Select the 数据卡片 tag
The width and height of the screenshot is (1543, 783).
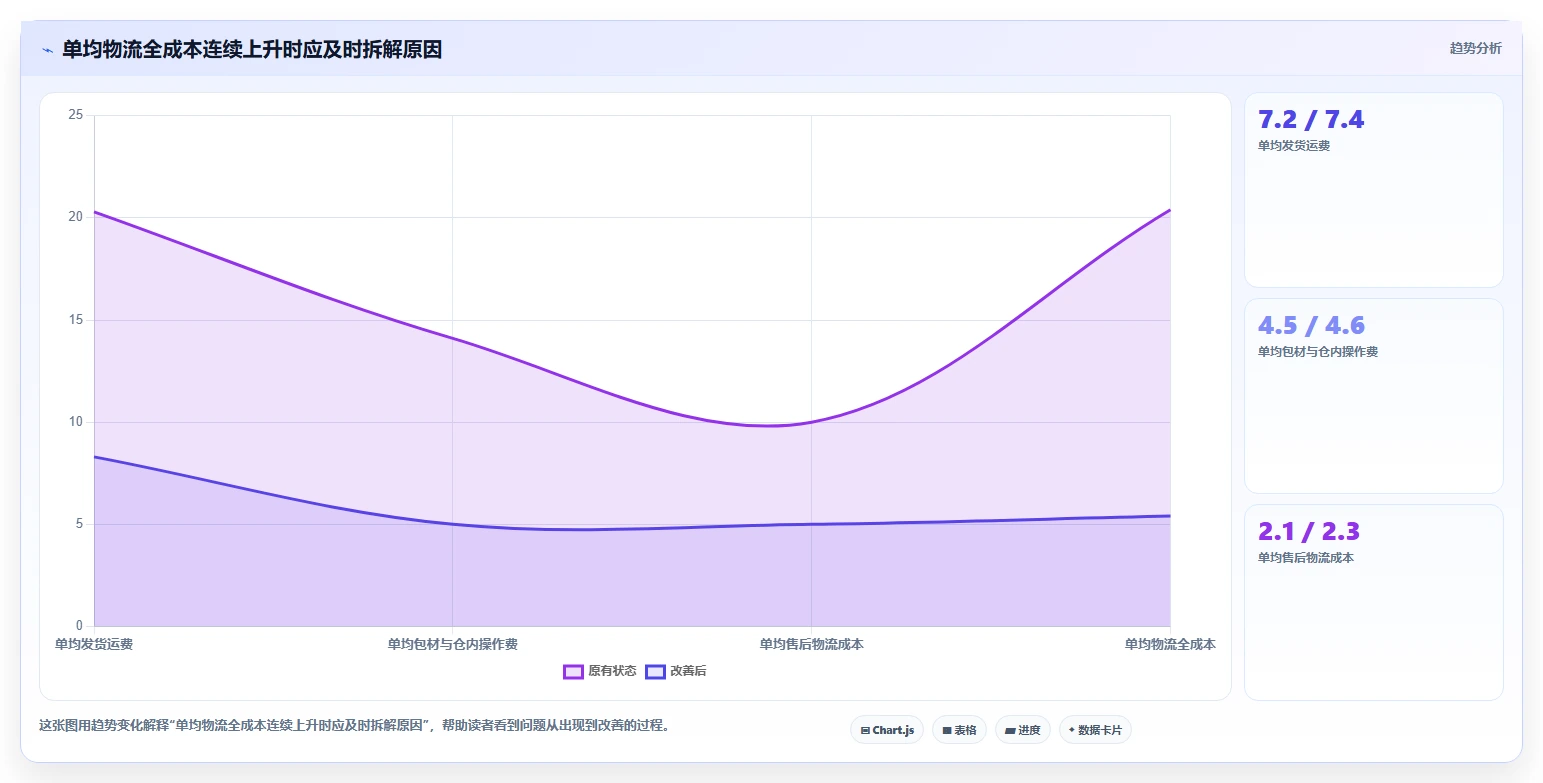(x=1095, y=730)
